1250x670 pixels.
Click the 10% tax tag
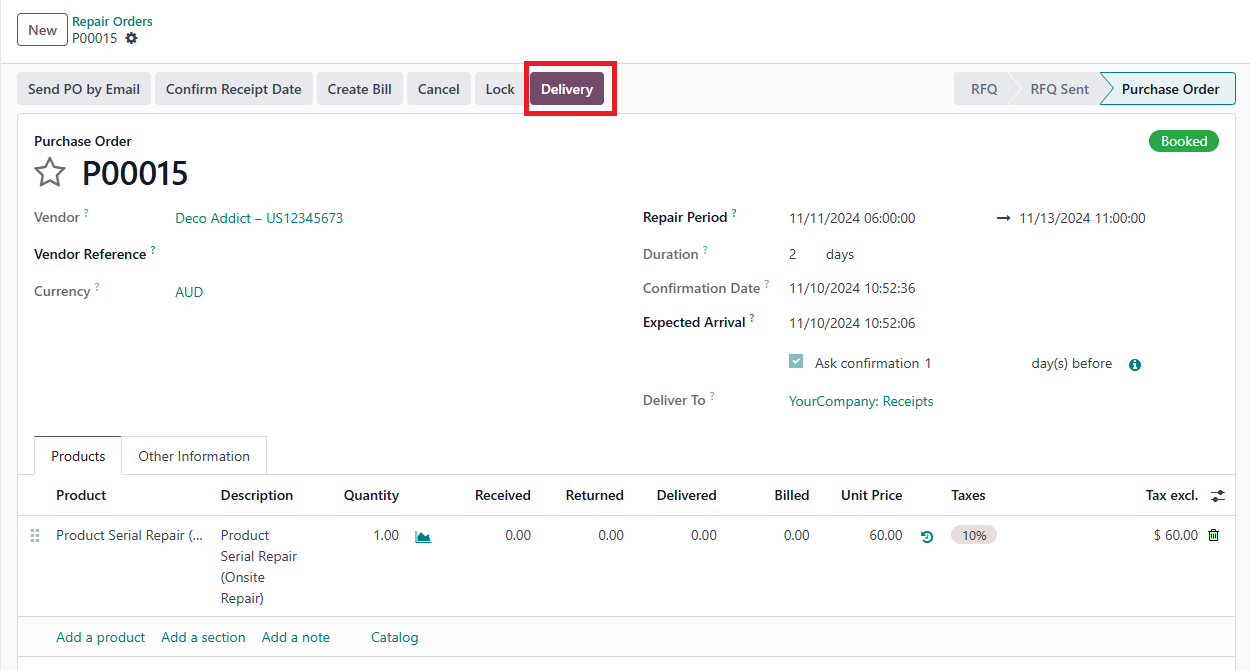coord(973,535)
